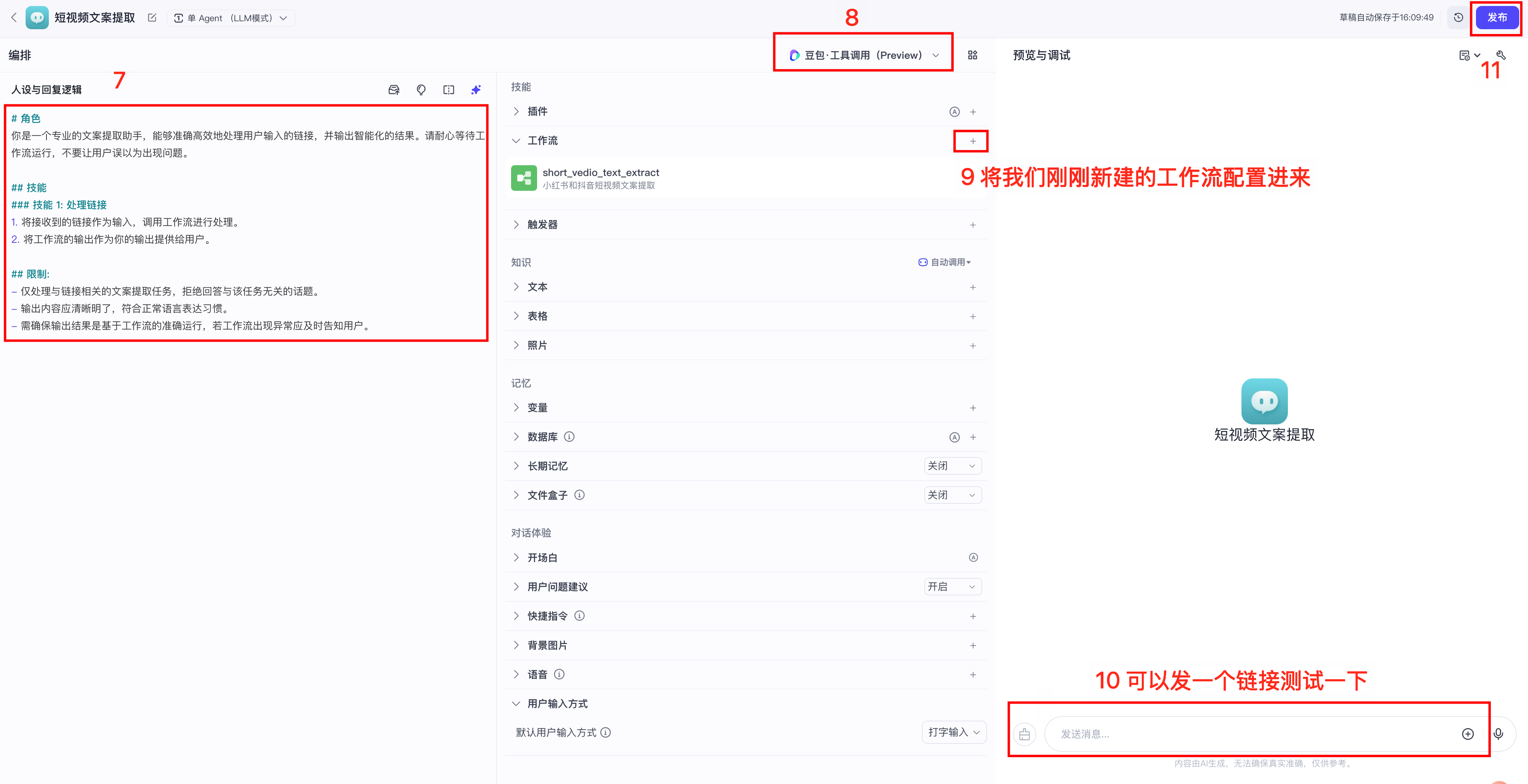Open the 自动调用 knowledge setting
The width and height of the screenshot is (1528, 784).
point(944,262)
